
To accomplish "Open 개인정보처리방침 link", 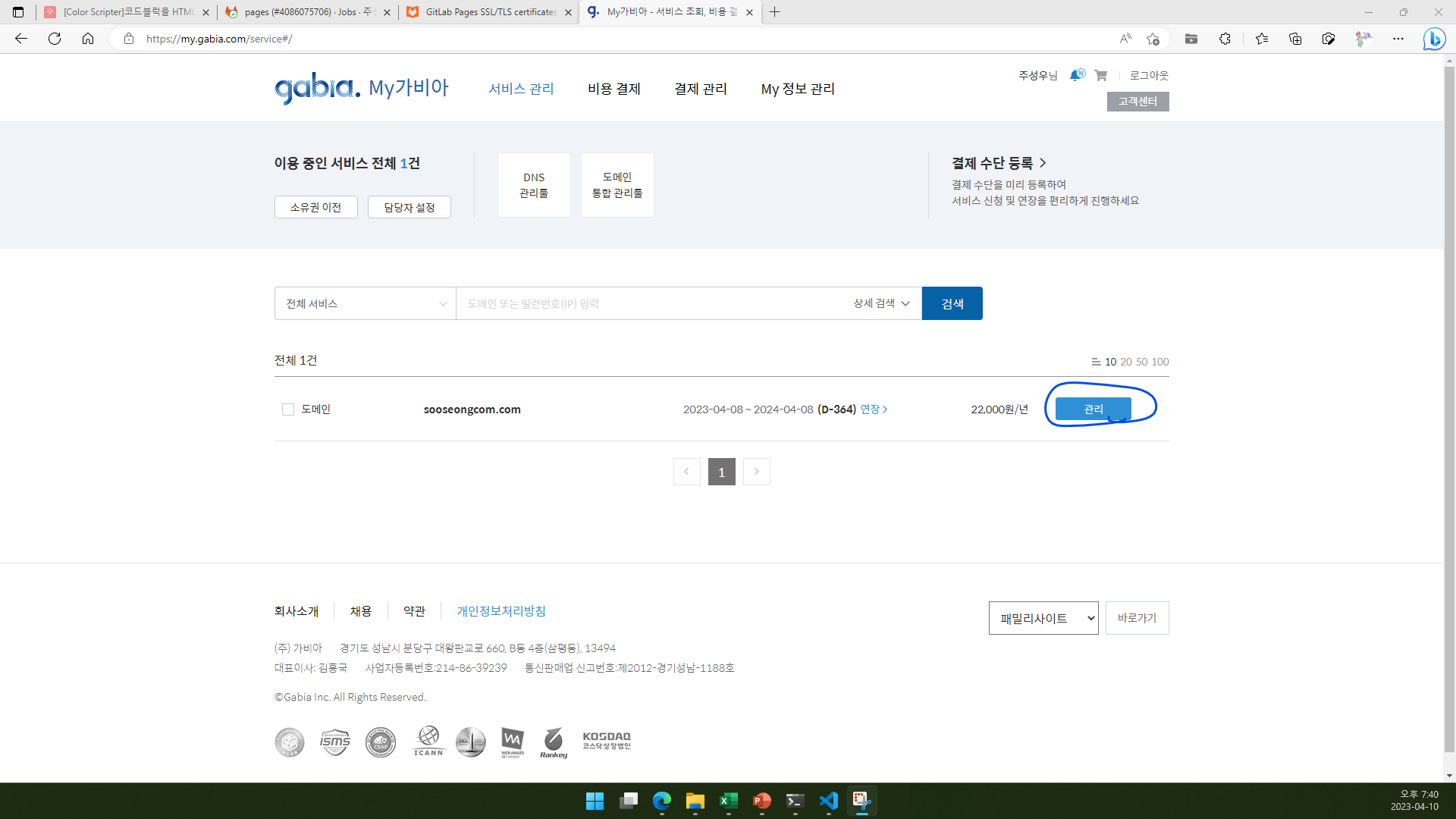I will pos(501,611).
